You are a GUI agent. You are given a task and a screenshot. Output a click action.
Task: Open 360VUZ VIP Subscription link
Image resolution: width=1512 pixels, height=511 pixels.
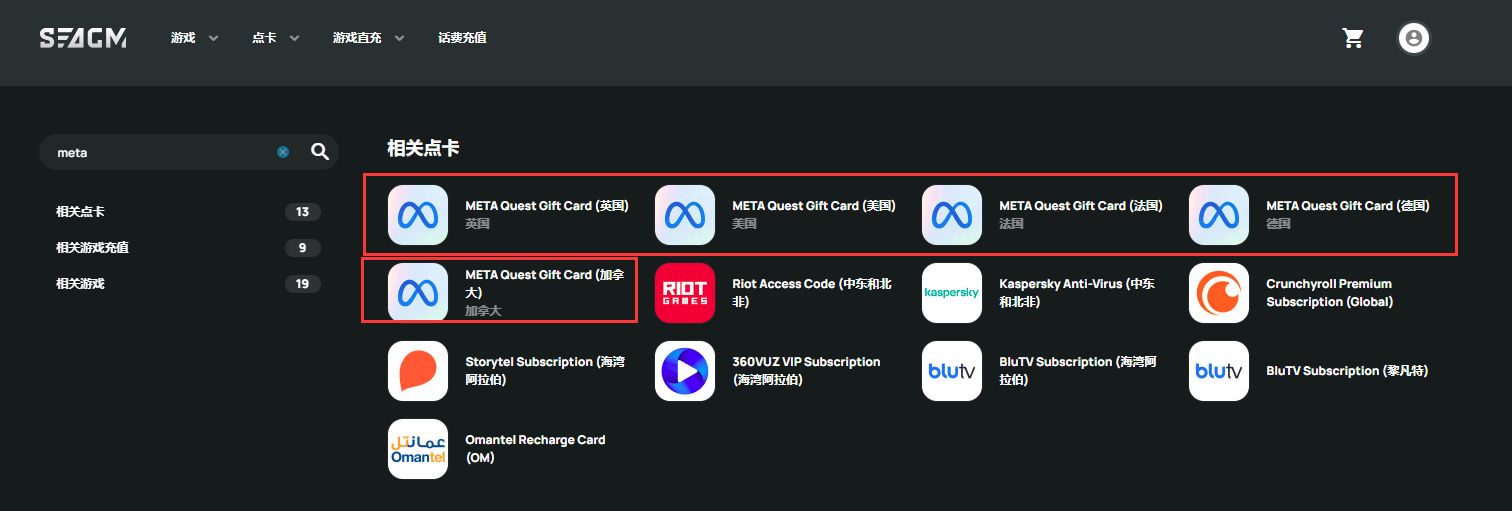[x=806, y=371]
